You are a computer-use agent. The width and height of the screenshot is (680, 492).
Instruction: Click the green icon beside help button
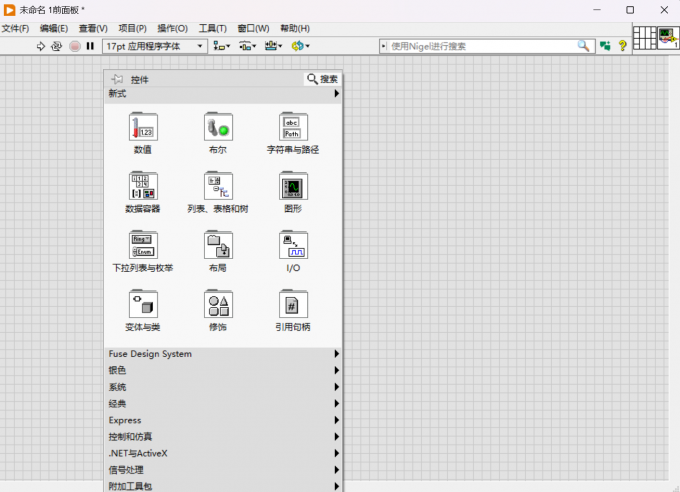click(605, 46)
